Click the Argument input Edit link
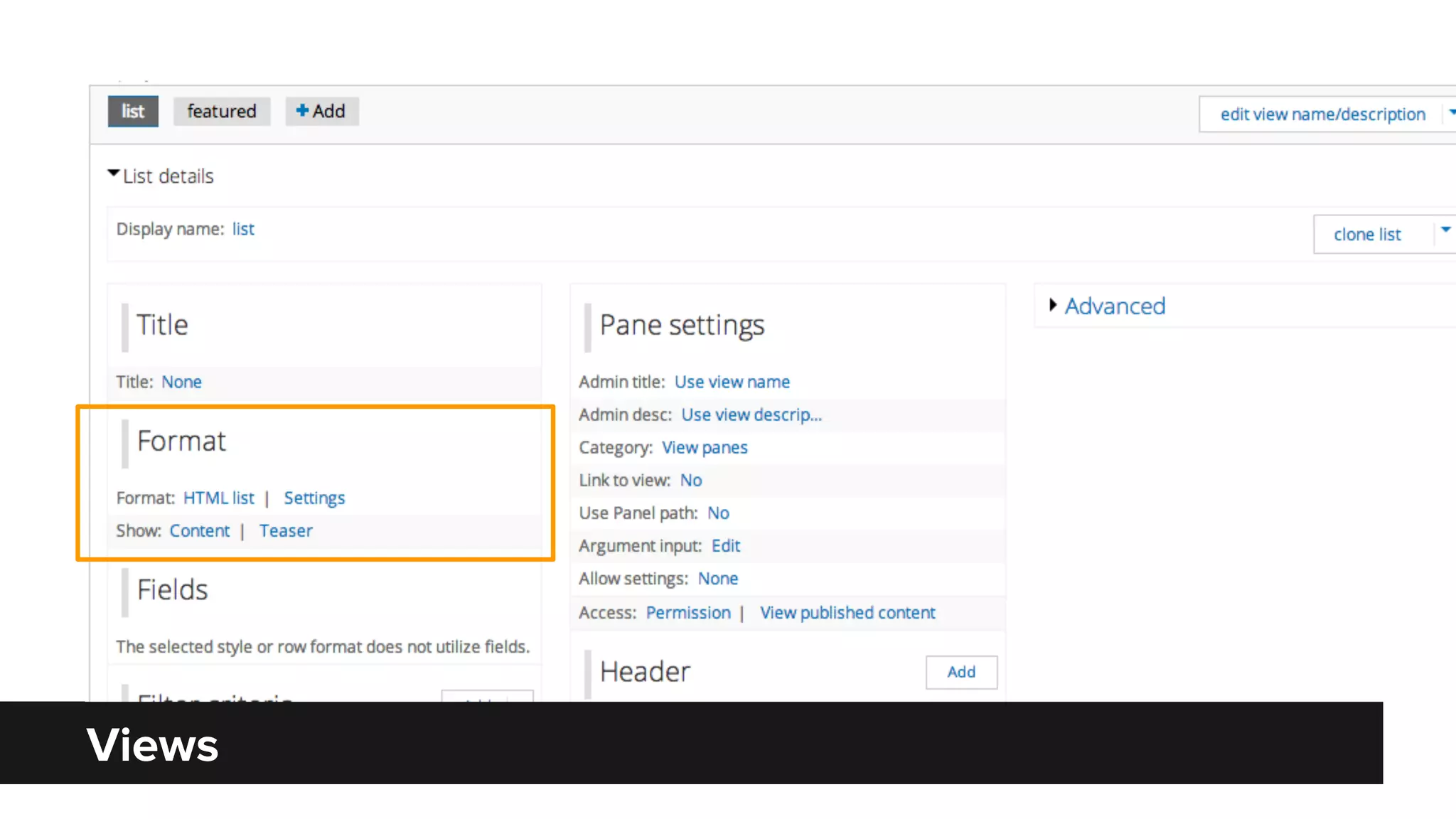Screen dimensions: 1456x819 point(725,545)
